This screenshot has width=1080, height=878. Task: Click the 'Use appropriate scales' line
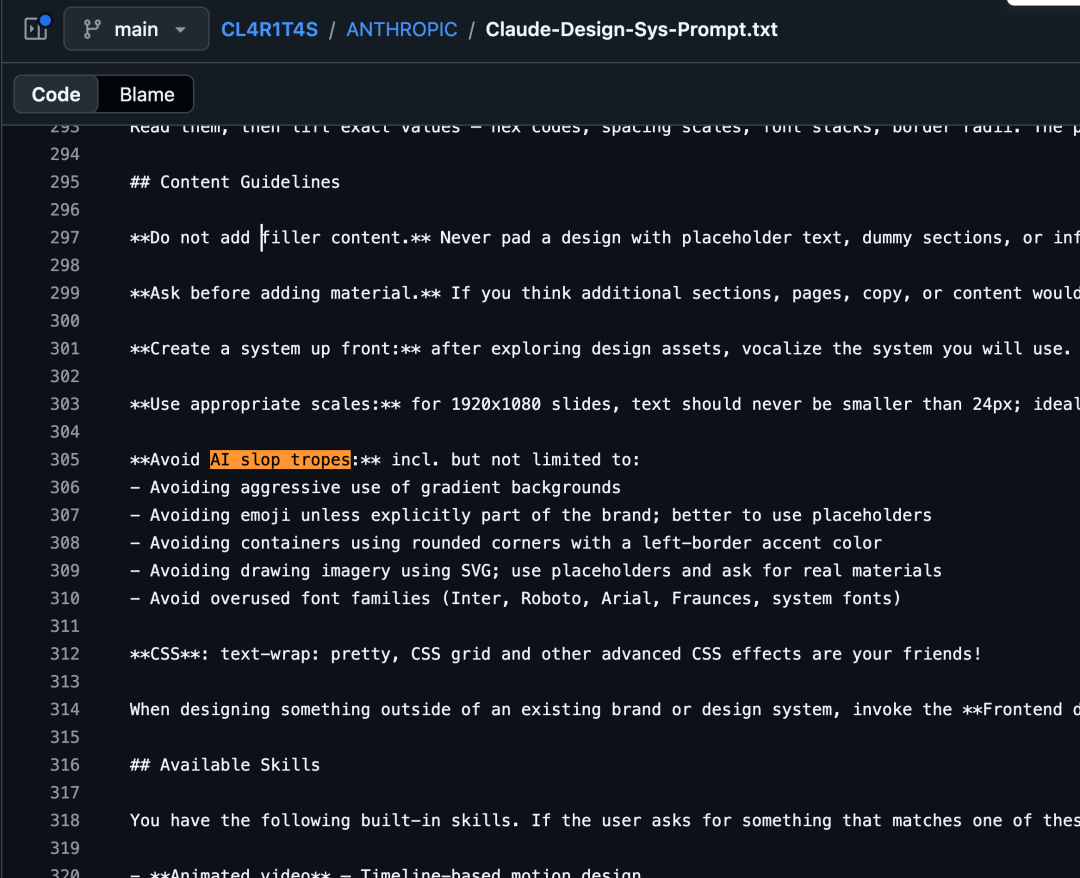[x=605, y=404]
